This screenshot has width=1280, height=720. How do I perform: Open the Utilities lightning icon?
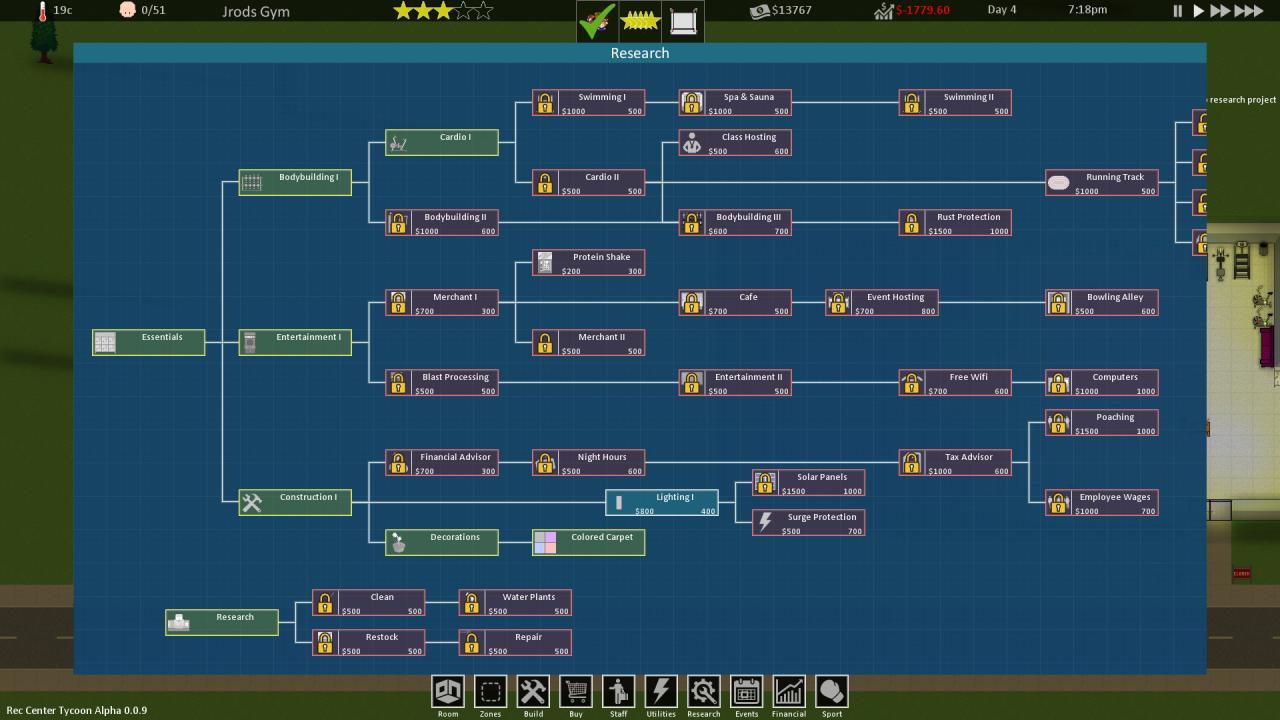[661, 692]
